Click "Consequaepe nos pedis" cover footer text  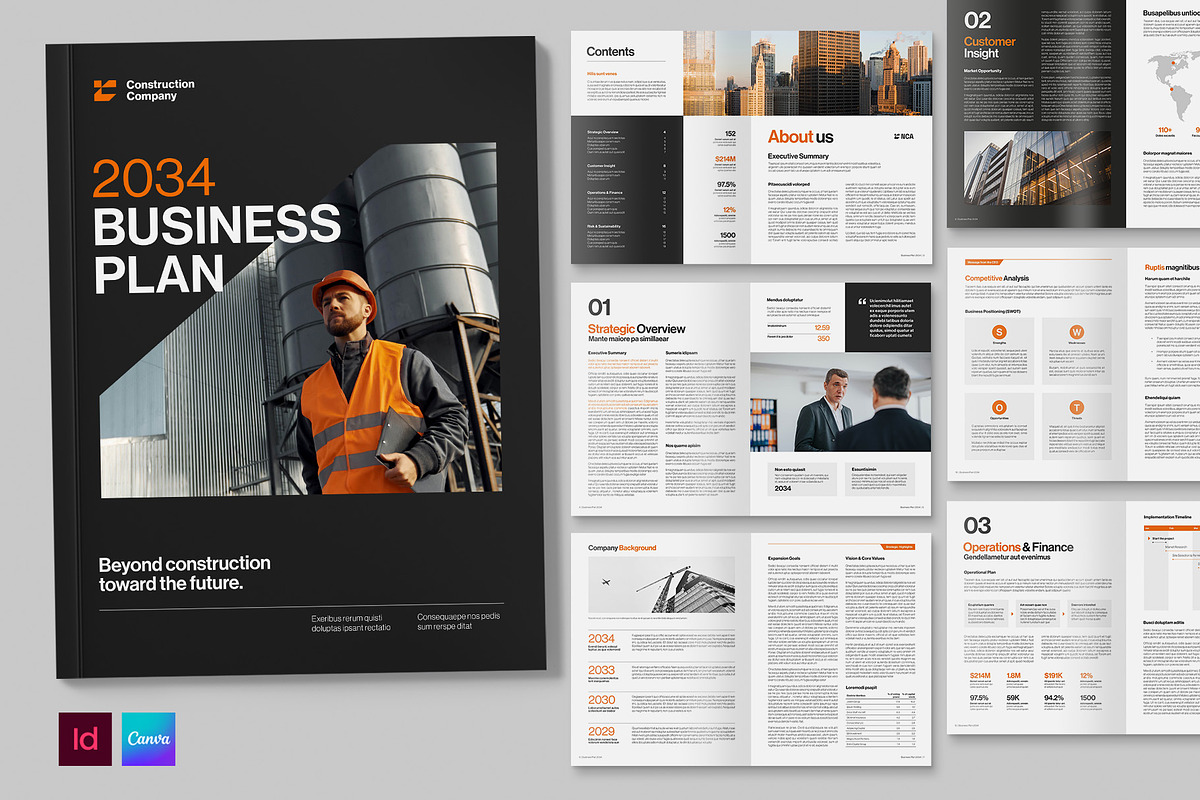pyautogui.click(x=458, y=618)
